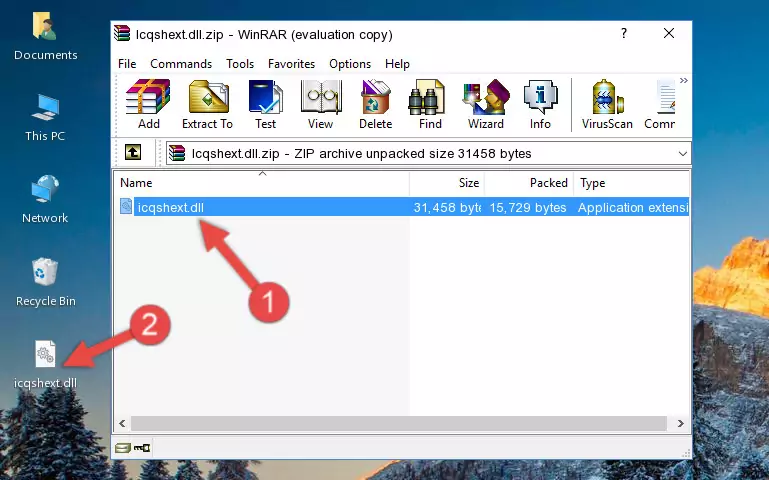
Task: Select the icqshext.dll file row
Action: click(x=402, y=207)
